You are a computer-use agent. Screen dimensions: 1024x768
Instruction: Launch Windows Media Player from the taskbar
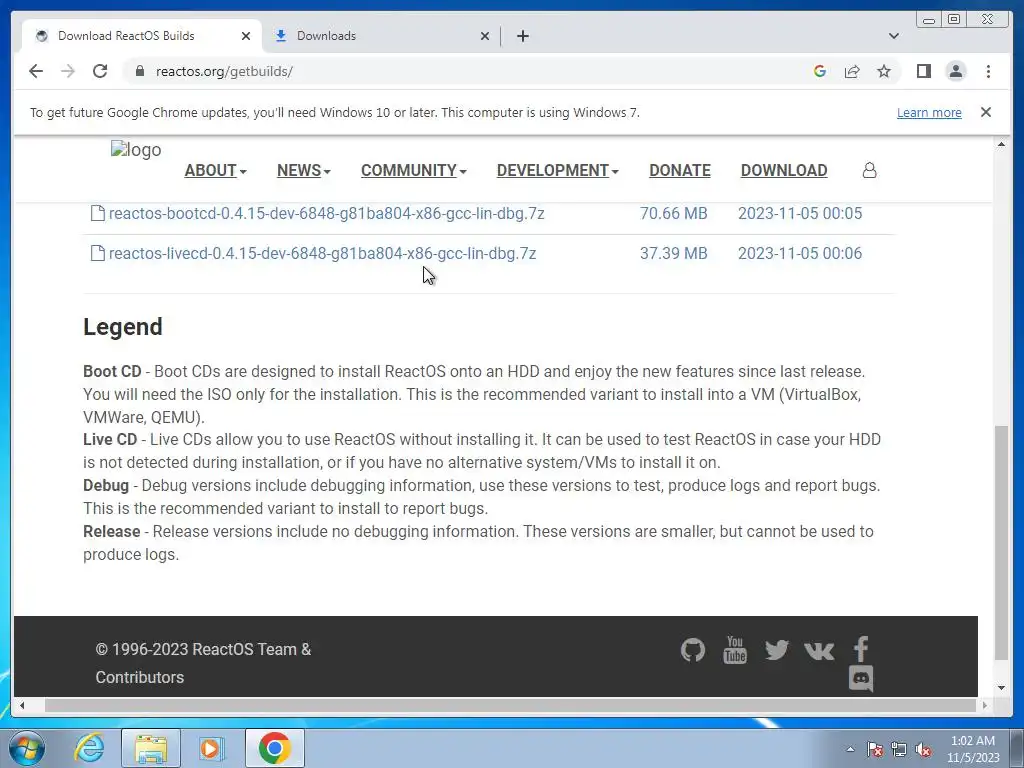click(212, 748)
